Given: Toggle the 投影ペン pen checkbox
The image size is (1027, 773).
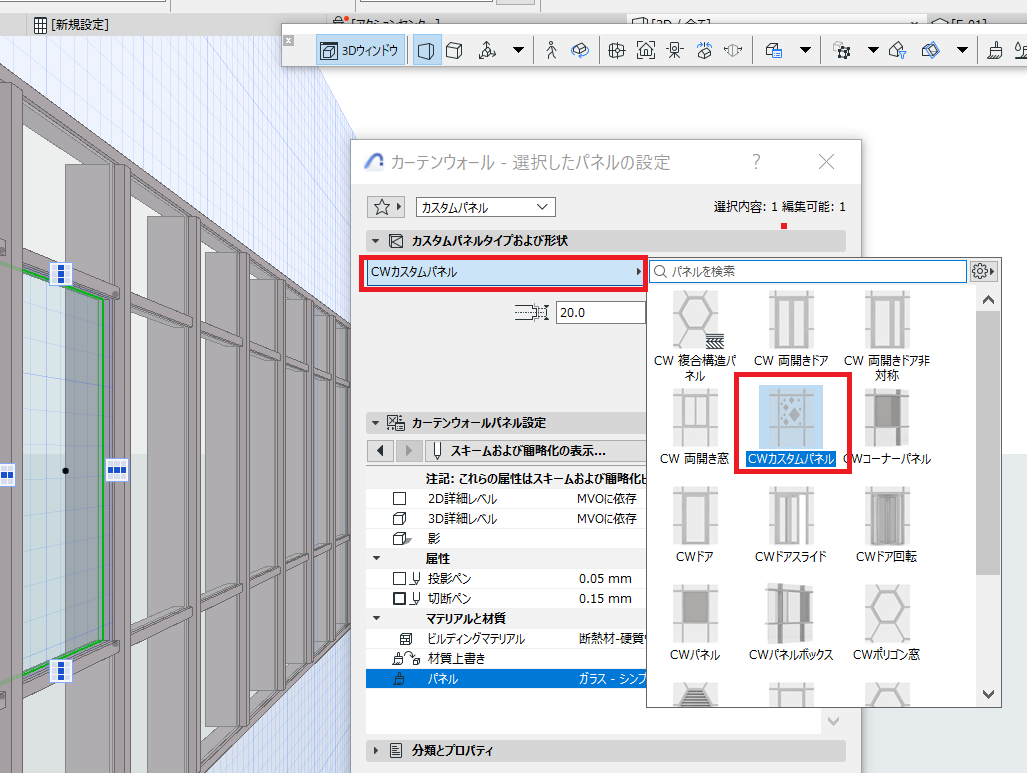Looking at the screenshot, I should click(400, 578).
